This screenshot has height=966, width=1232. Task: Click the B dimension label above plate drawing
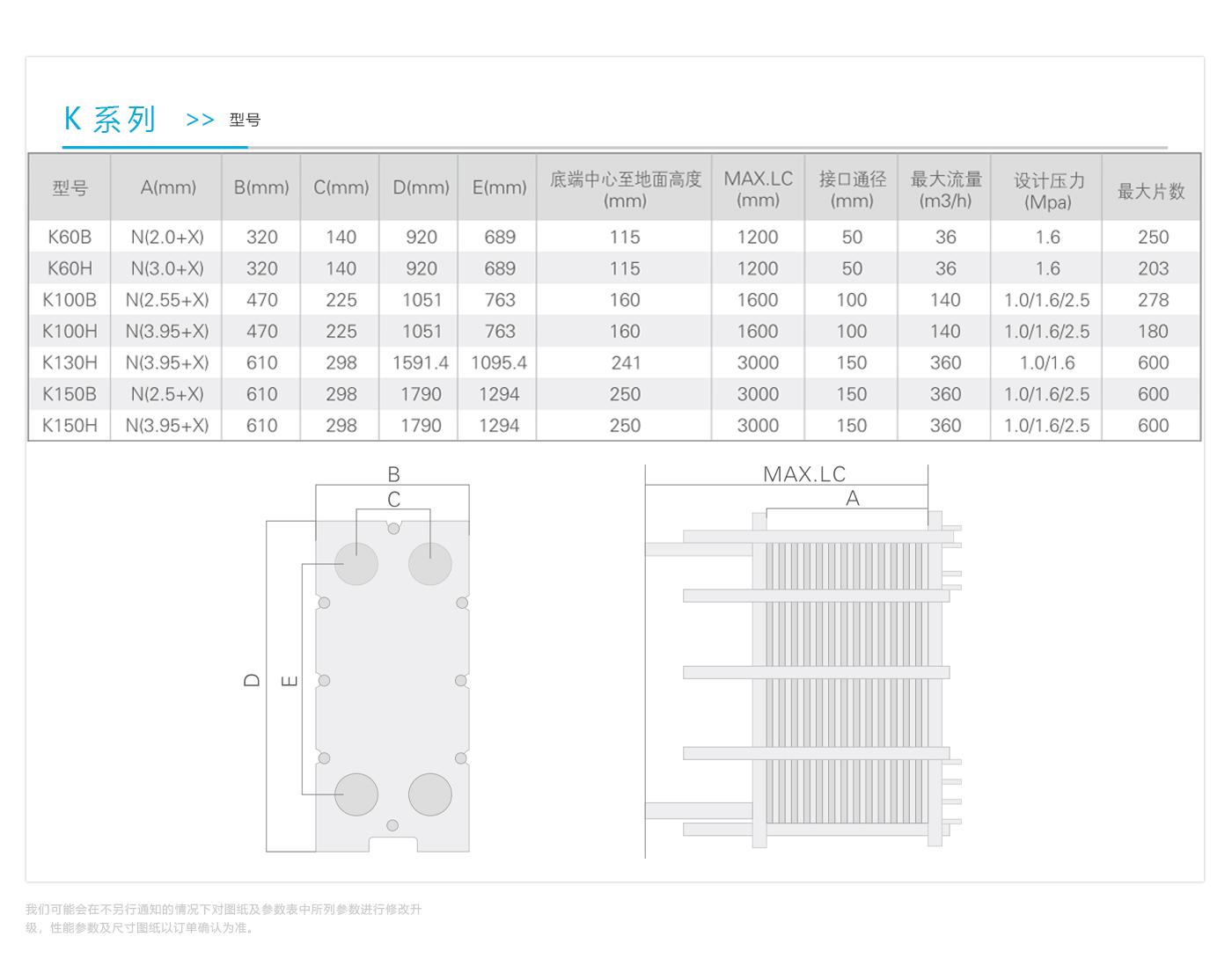tap(393, 474)
